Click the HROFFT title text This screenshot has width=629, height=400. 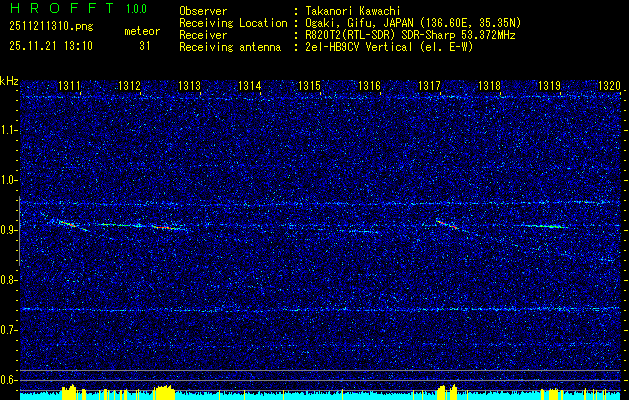[62, 8]
